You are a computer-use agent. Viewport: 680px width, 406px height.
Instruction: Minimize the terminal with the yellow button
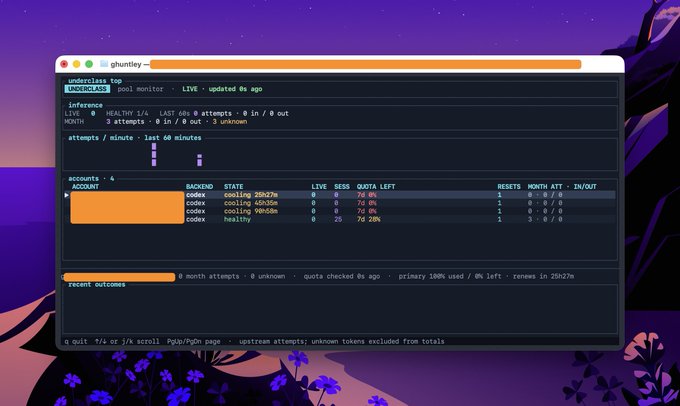[x=77, y=64]
